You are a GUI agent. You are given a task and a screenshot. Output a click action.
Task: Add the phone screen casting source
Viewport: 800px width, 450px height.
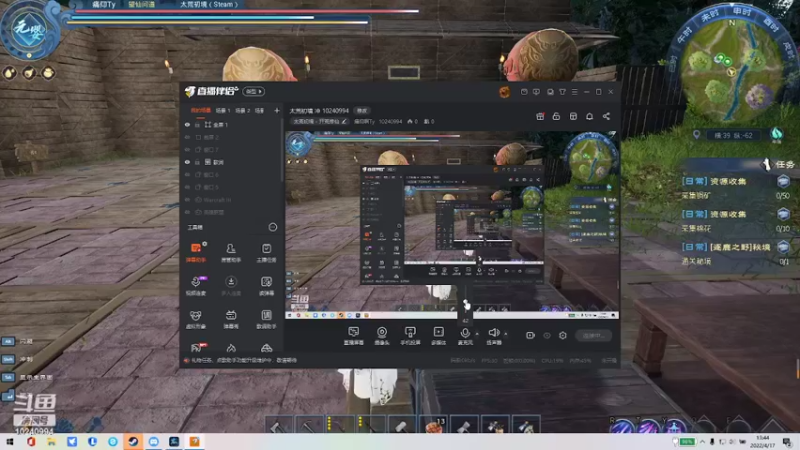(410, 336)
